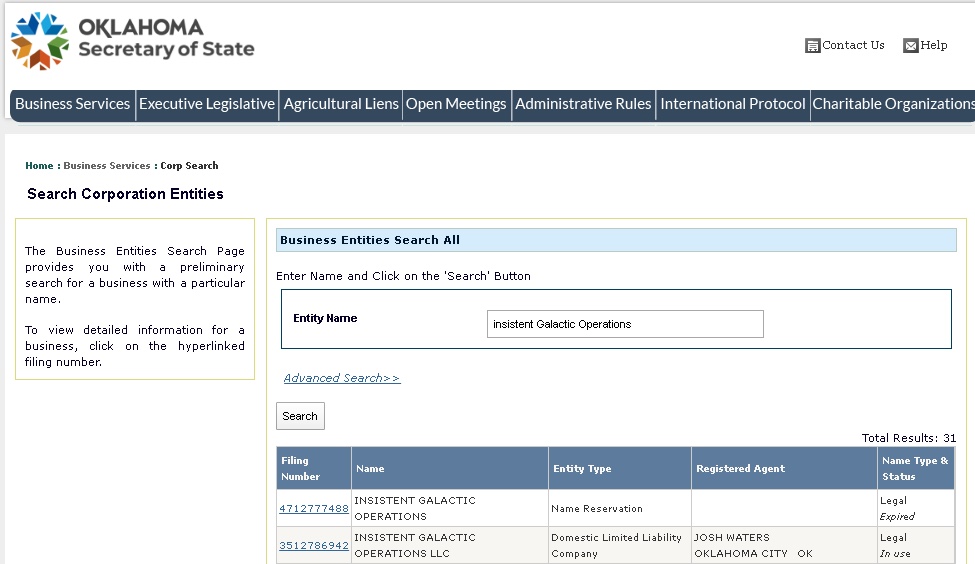Open the Executive Legislative menu
Image resolution: width=975 pixels, height=564 pixels.
click(x=207, y=104)
